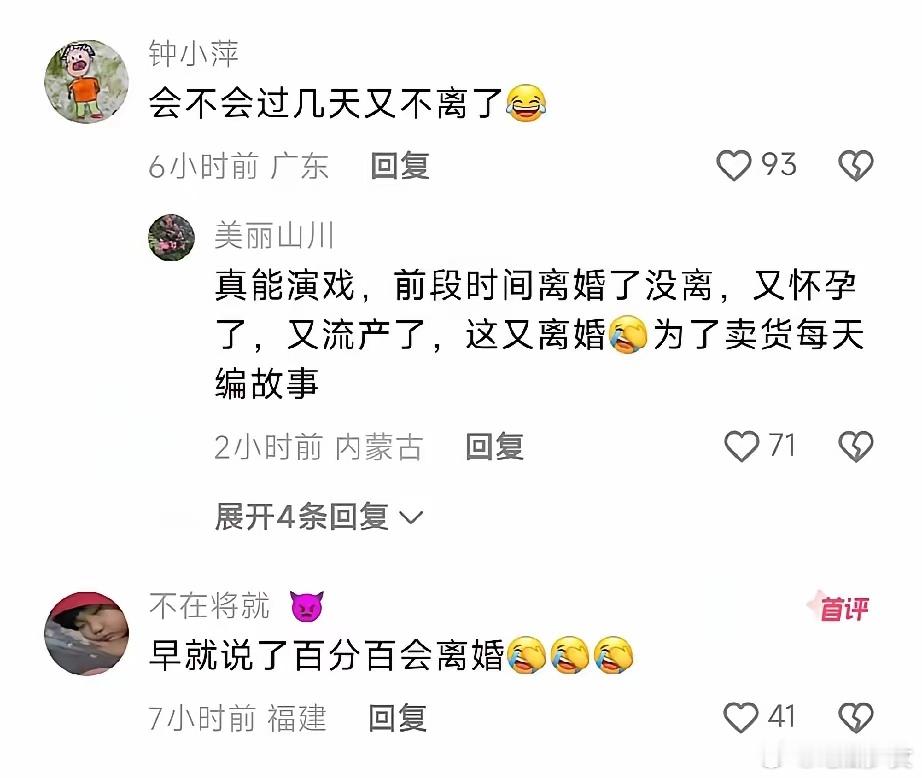Like 不在将就's comment with heart icon
Viewport: 922px width, 778px height.
[x=740, y=717]
